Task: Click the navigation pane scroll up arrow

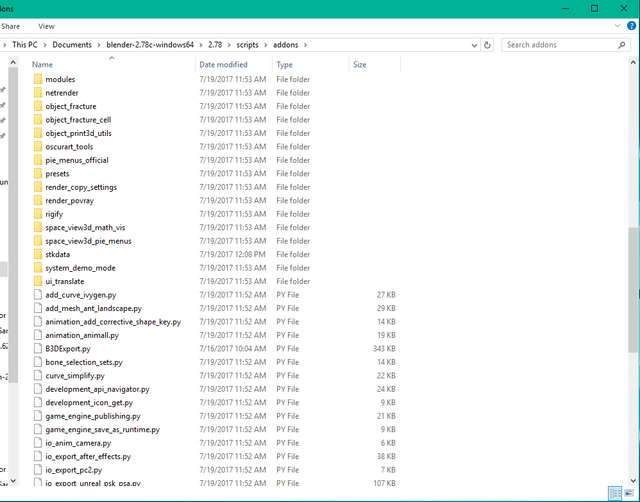Action: [13, 62]
